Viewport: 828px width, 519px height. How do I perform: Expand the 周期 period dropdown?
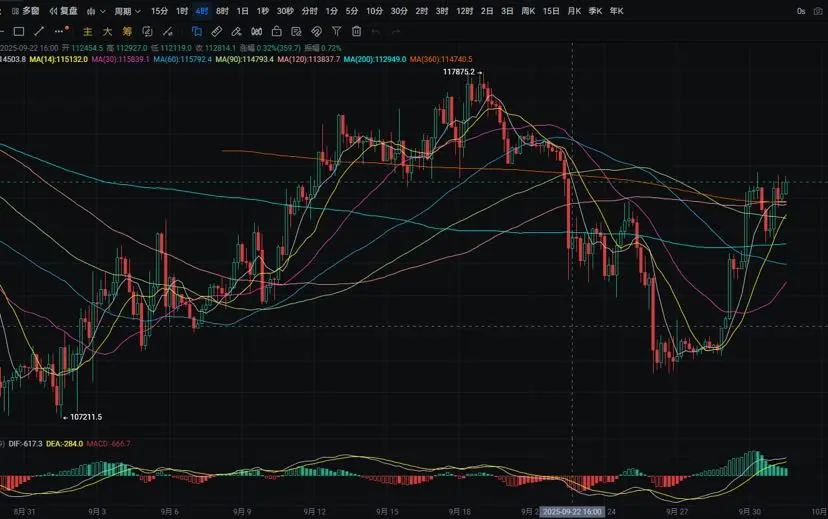[x=125, y=11]
